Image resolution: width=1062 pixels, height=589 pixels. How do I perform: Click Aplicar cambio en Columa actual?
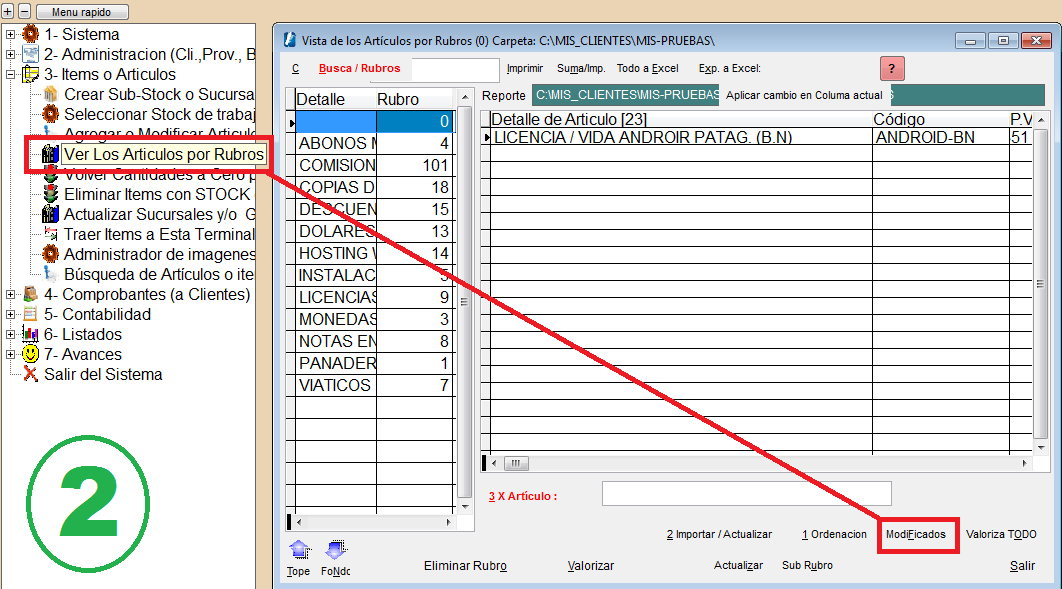pyautogui.click(x=804, y=95)
